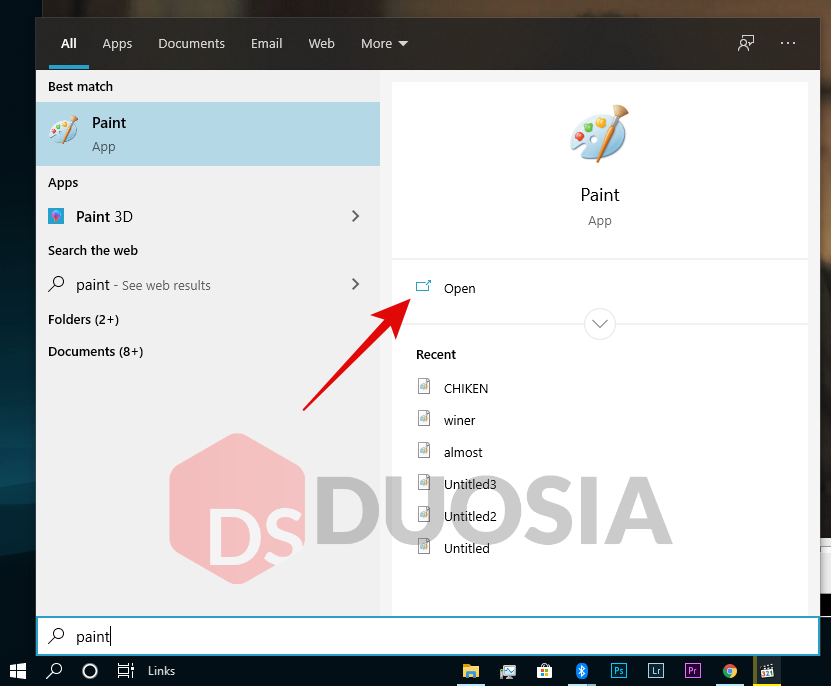831x686 pixels.
Task: Click the Paint title in preview pane
Action: 599,195
